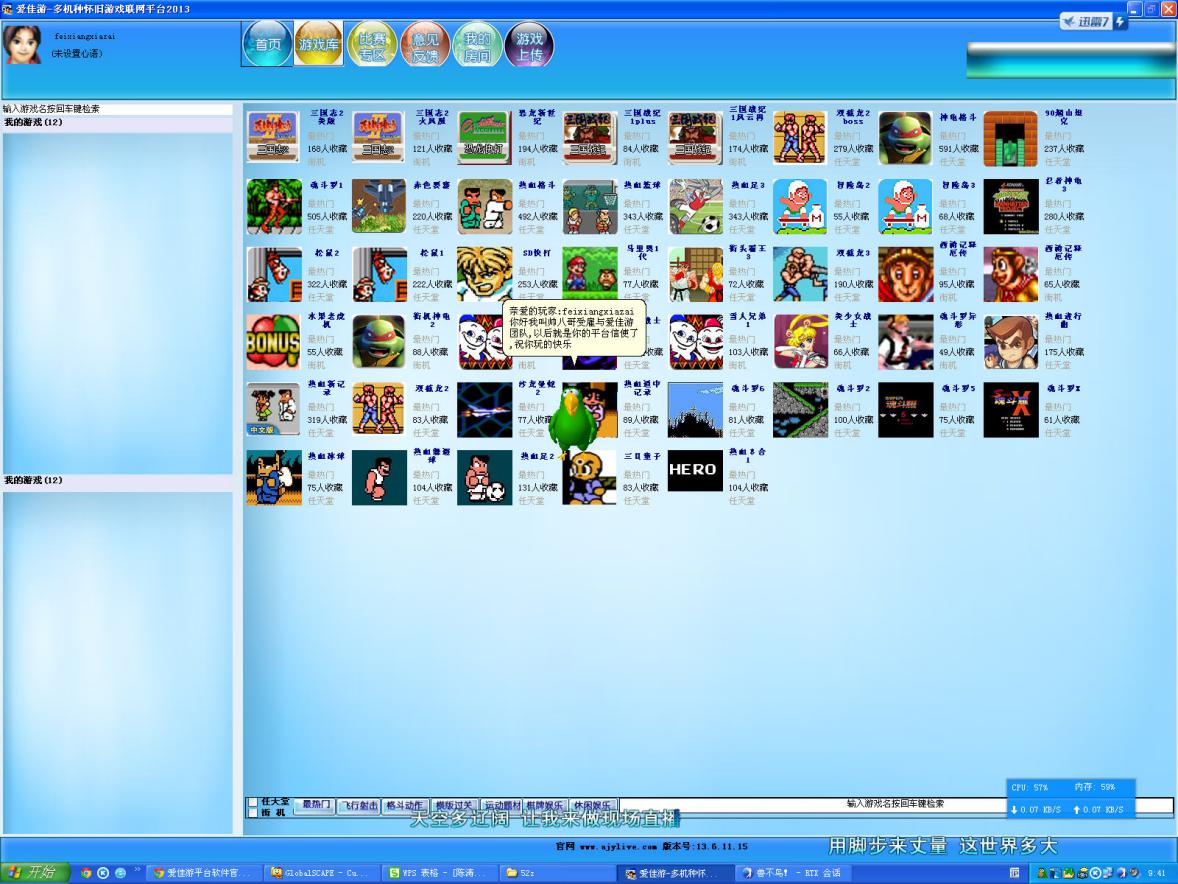
Task: Open the 首页 home bubble
Action: (x=267, y=44)
